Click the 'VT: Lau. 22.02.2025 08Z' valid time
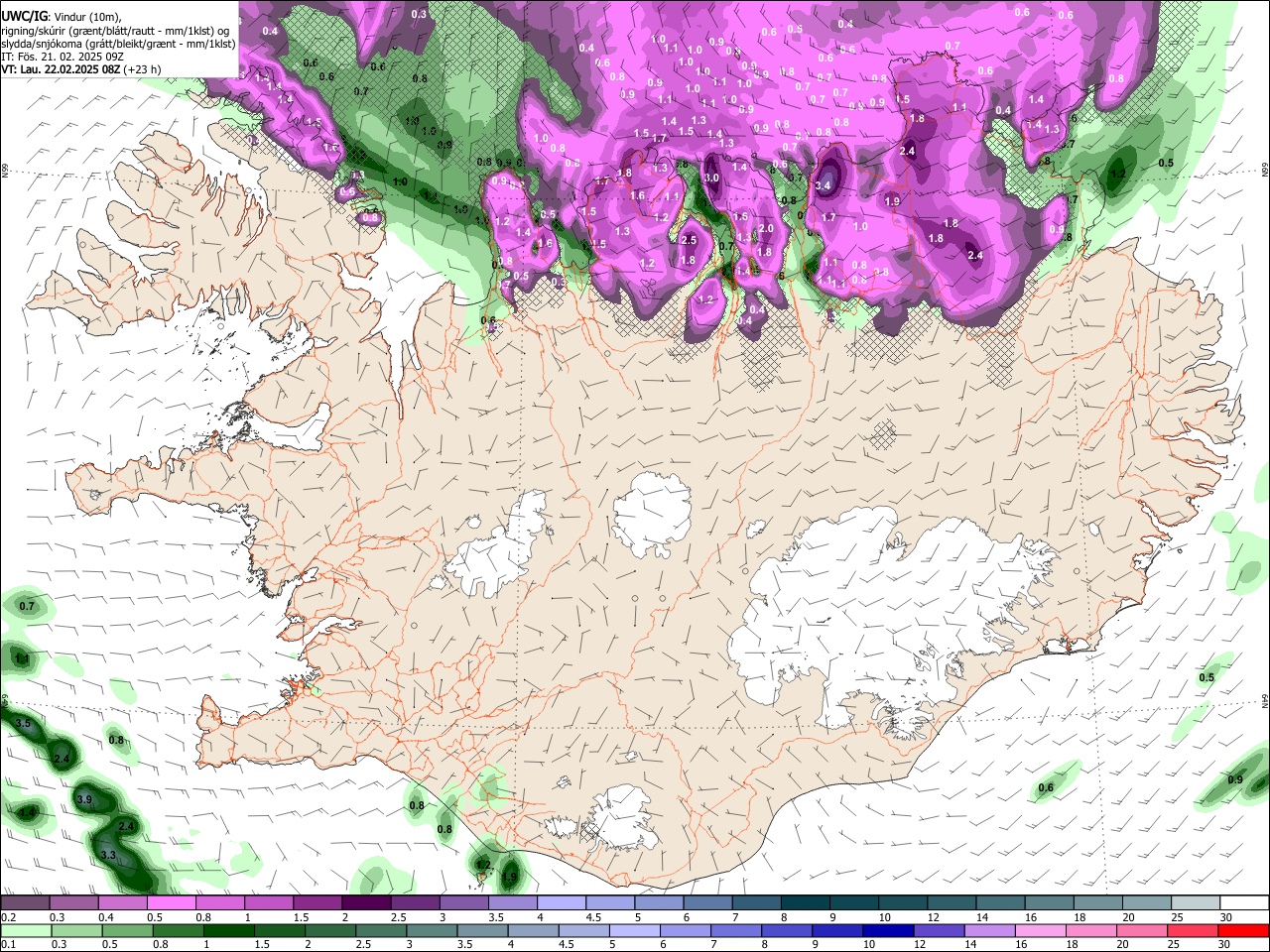Screen dimensions: 1270x952 (61, 69)
